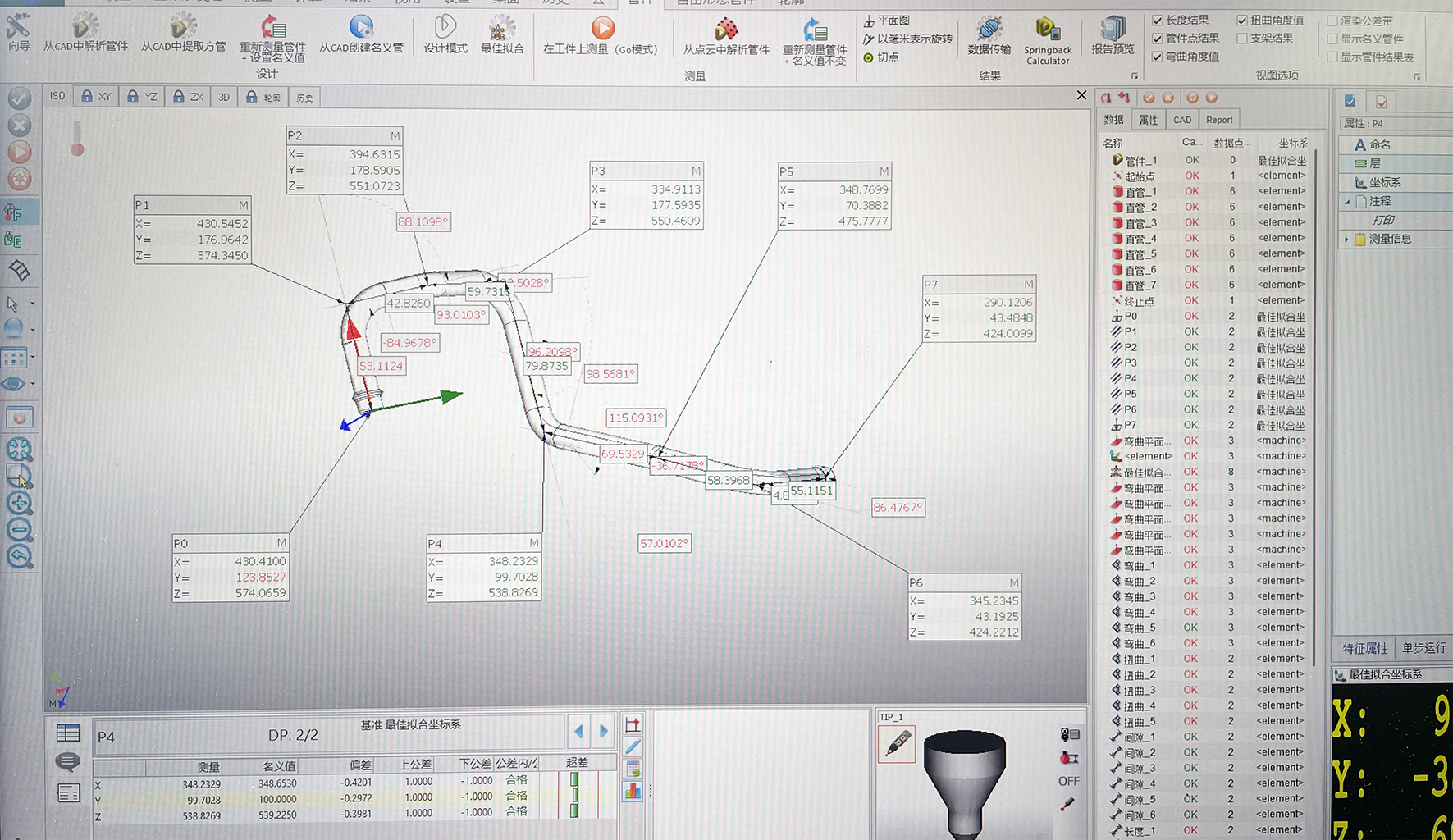
Task: Open the 报告预览 report preview
Action: [x=1113, y=35]
